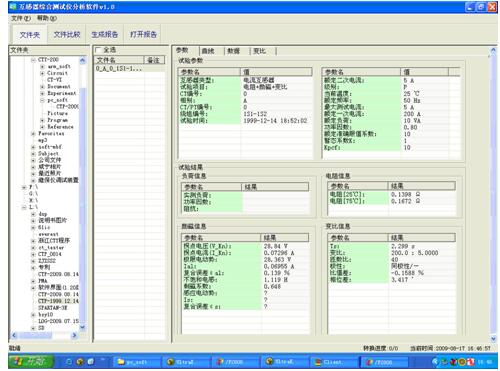500x371 pixels.
Task: Select the 变比 tab
Action: 259,51
